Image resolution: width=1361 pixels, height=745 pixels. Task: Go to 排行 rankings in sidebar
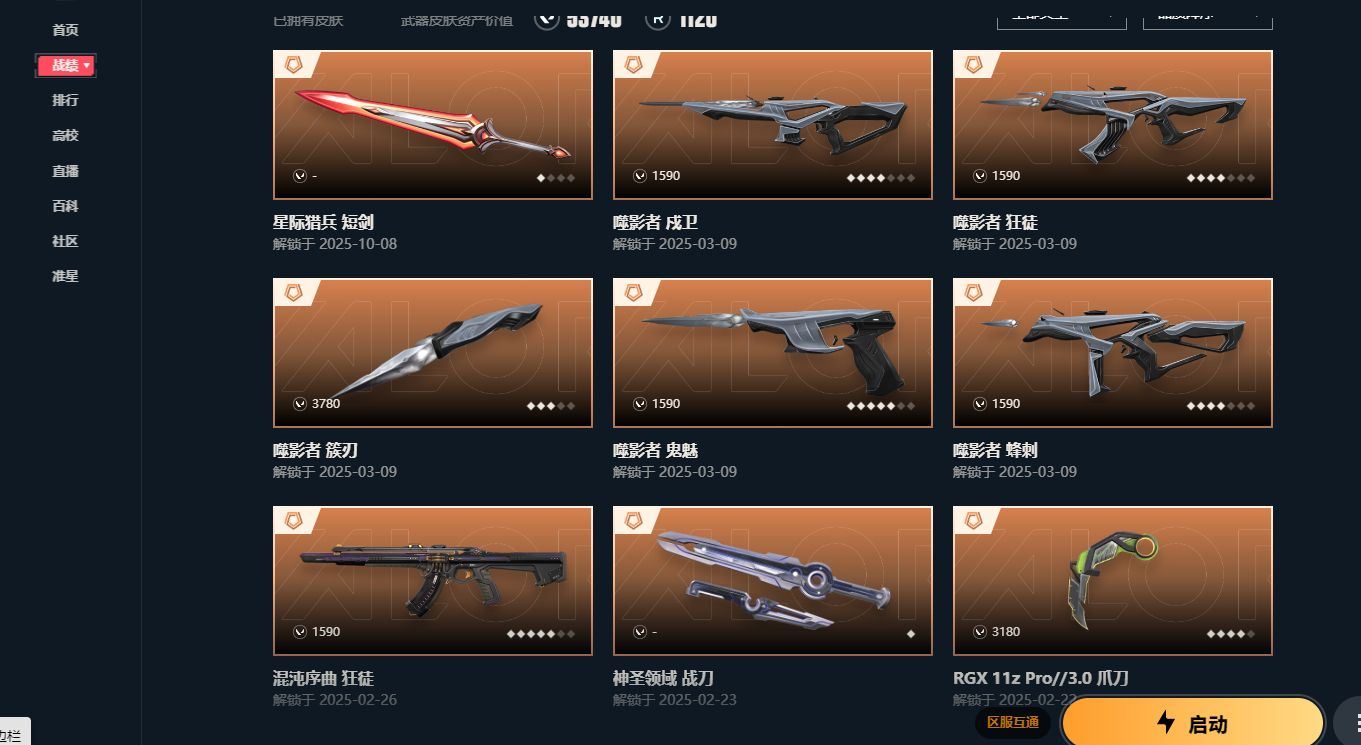click(x=65, y=100)
